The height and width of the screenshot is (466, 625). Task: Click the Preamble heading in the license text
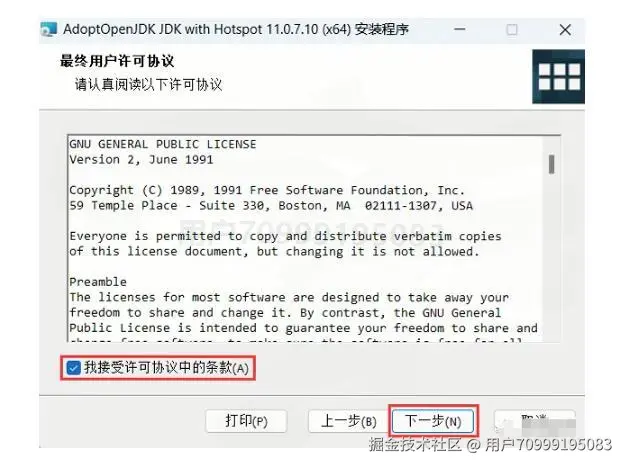98,282
